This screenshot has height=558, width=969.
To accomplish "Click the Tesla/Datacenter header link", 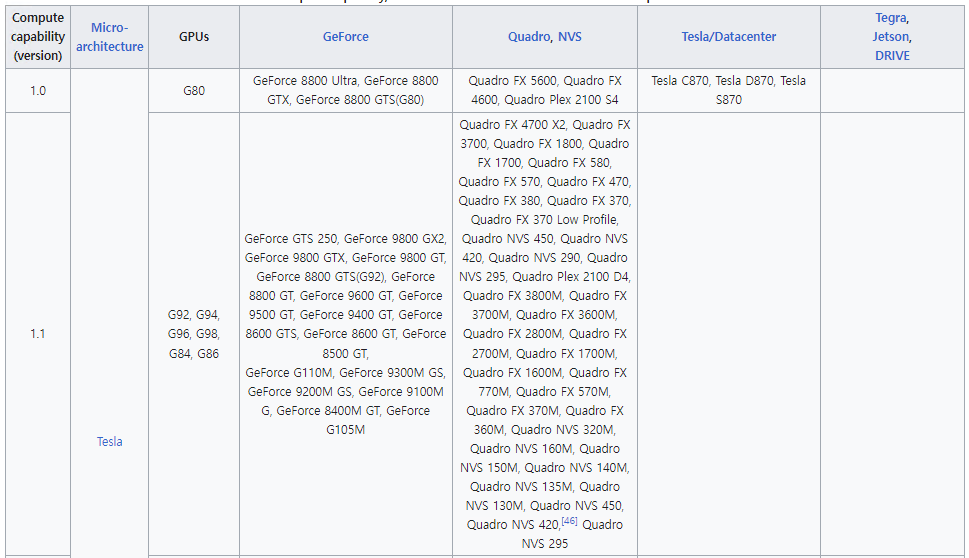I will coord(729,36).
